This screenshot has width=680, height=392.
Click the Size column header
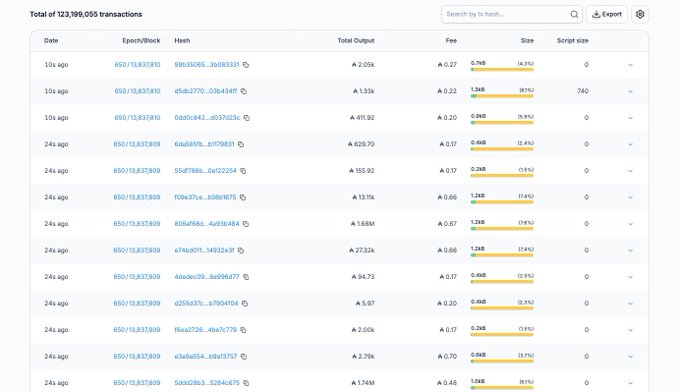527,40
